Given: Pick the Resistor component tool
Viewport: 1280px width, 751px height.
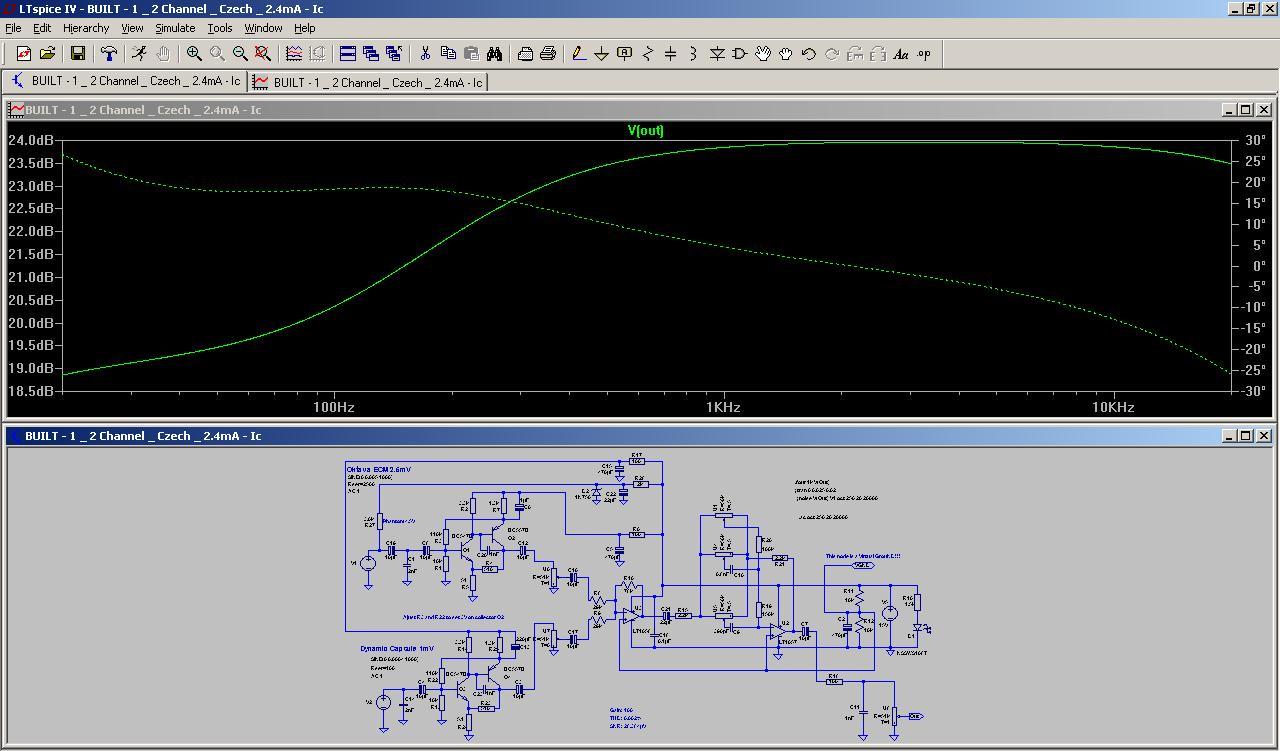Looking at the screenshot, I should point(648,54).
